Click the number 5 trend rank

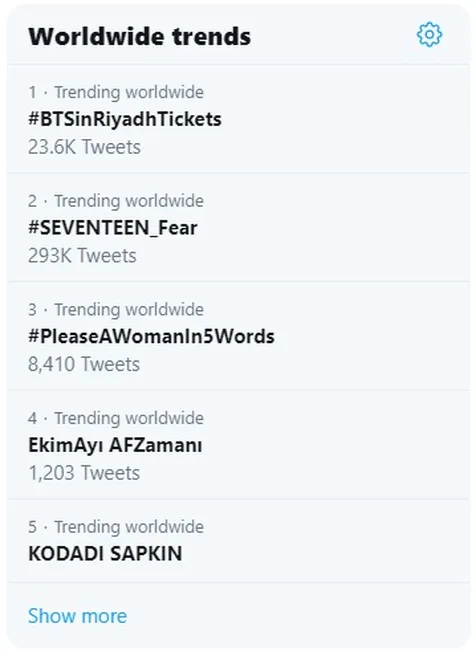pos(32,527)
